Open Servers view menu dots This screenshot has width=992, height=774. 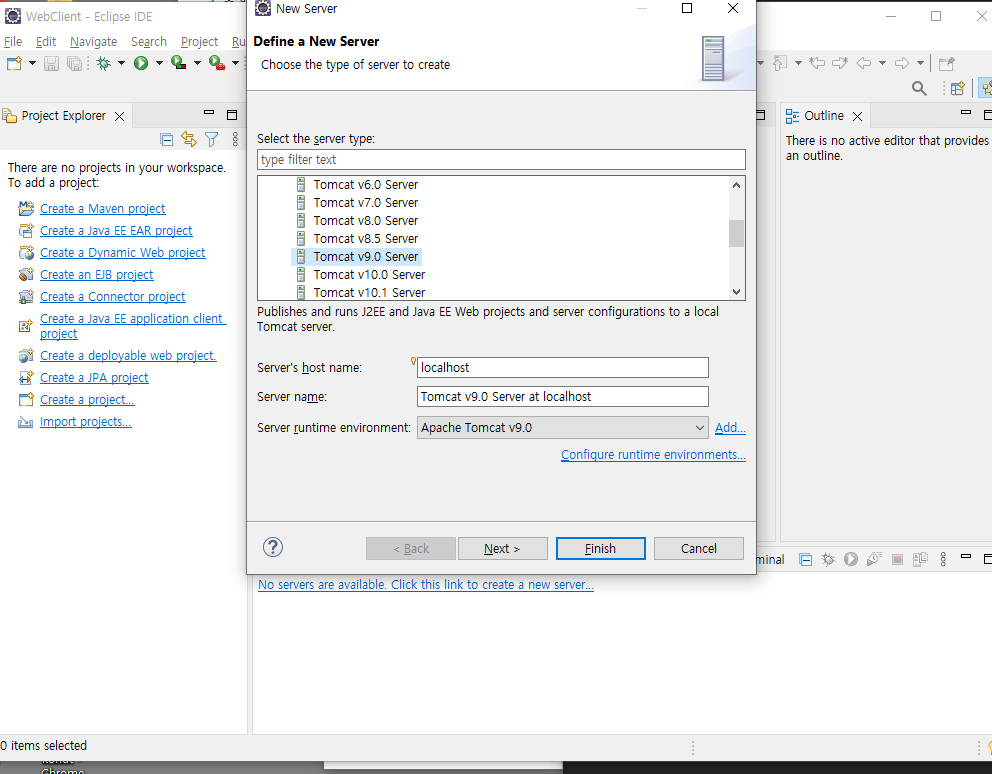(943, 559)
